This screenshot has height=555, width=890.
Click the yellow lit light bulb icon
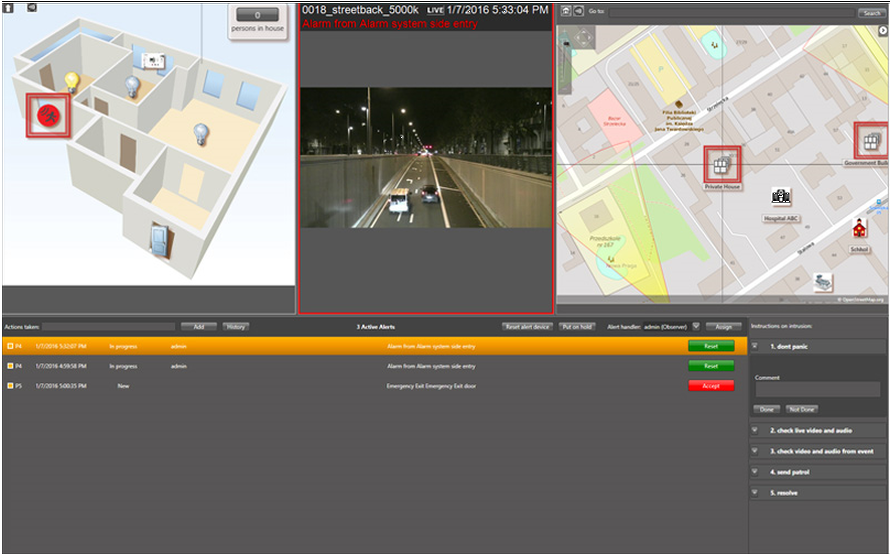[72, 81]
